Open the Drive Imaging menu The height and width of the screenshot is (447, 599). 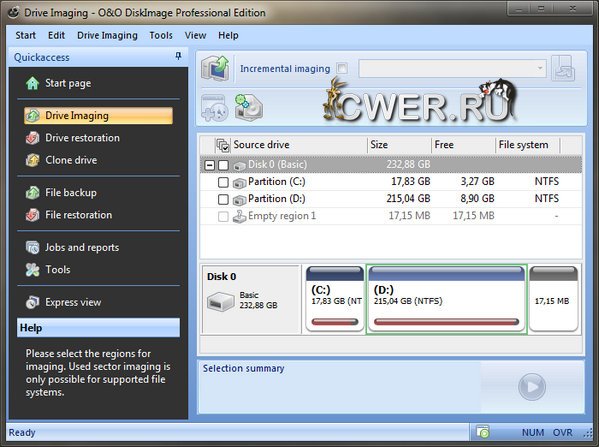(x=107, y=35)
